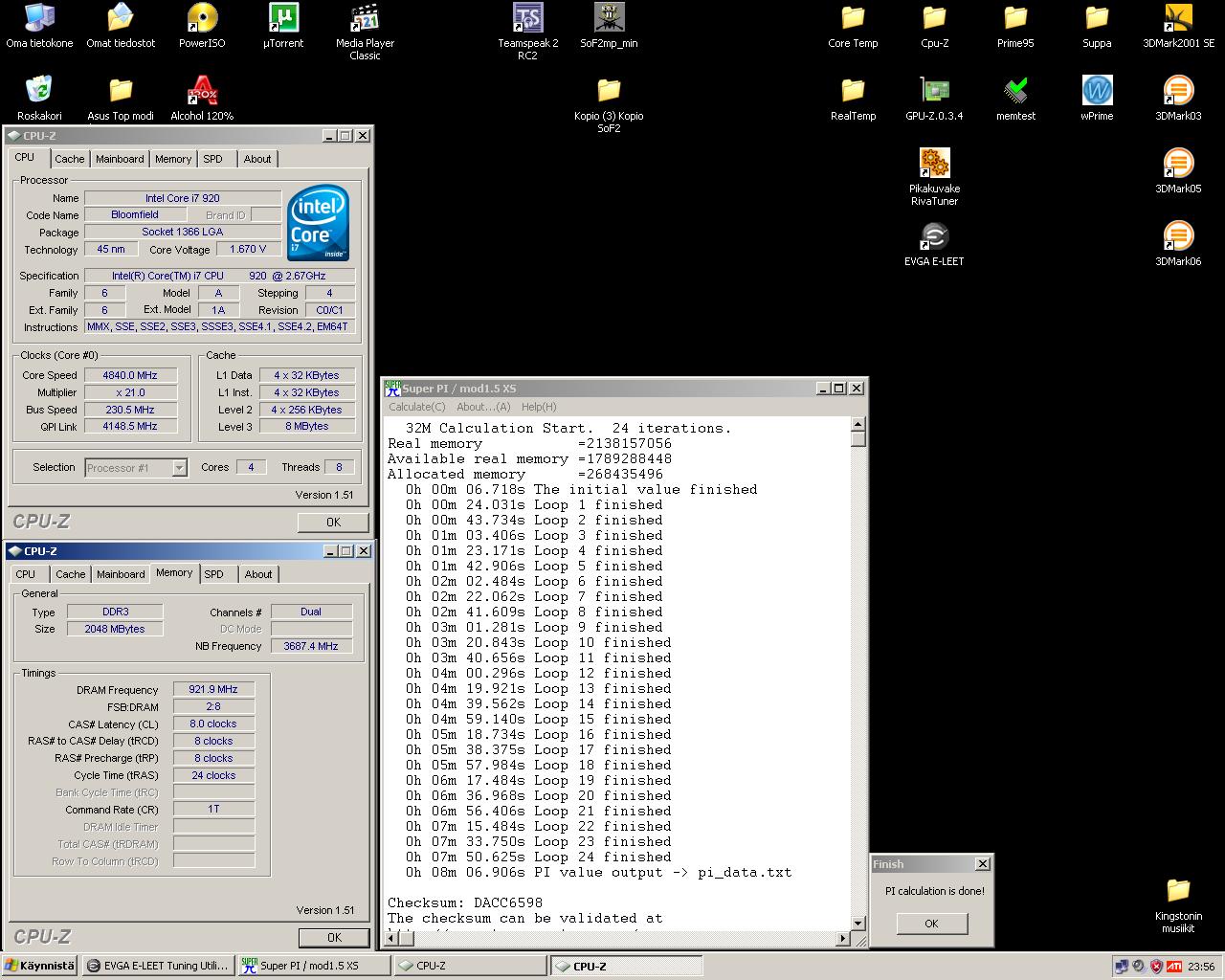Open the Suppa folder icon
Screen dimensions: 1225x980
(1097, 26)
